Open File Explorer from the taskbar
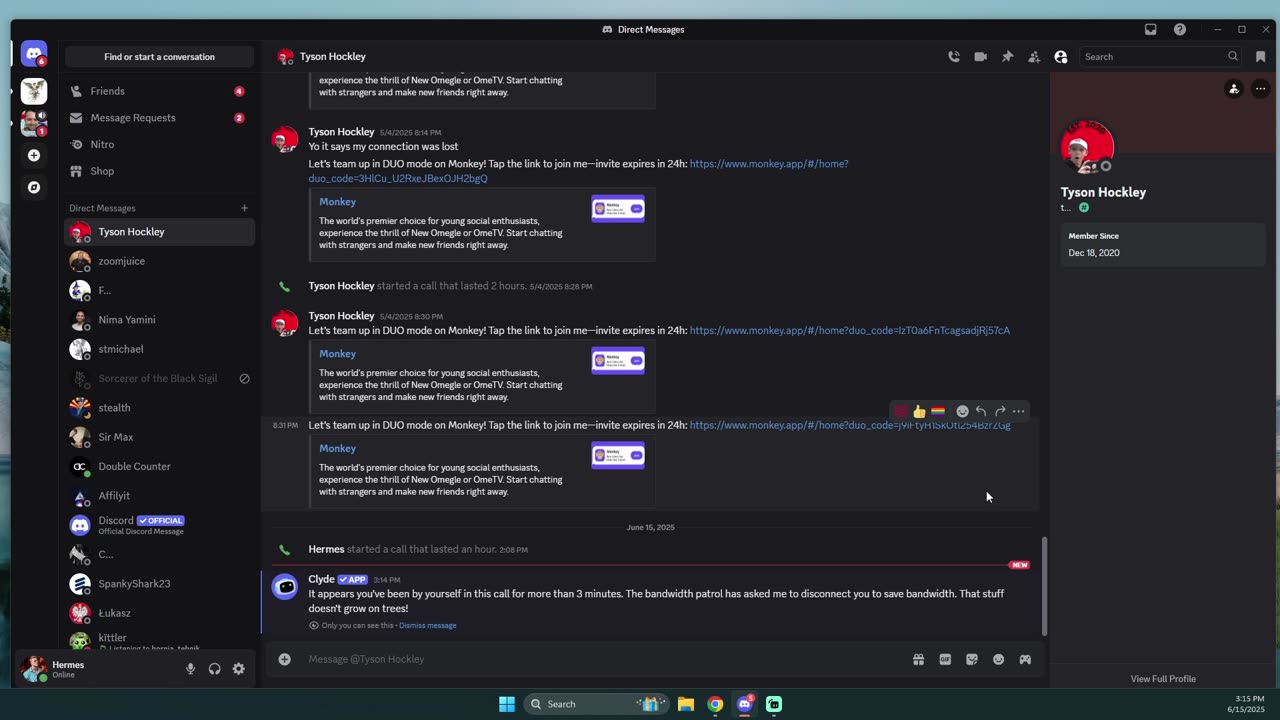Viewport: 1280px width, 720px height. (685, 704)
